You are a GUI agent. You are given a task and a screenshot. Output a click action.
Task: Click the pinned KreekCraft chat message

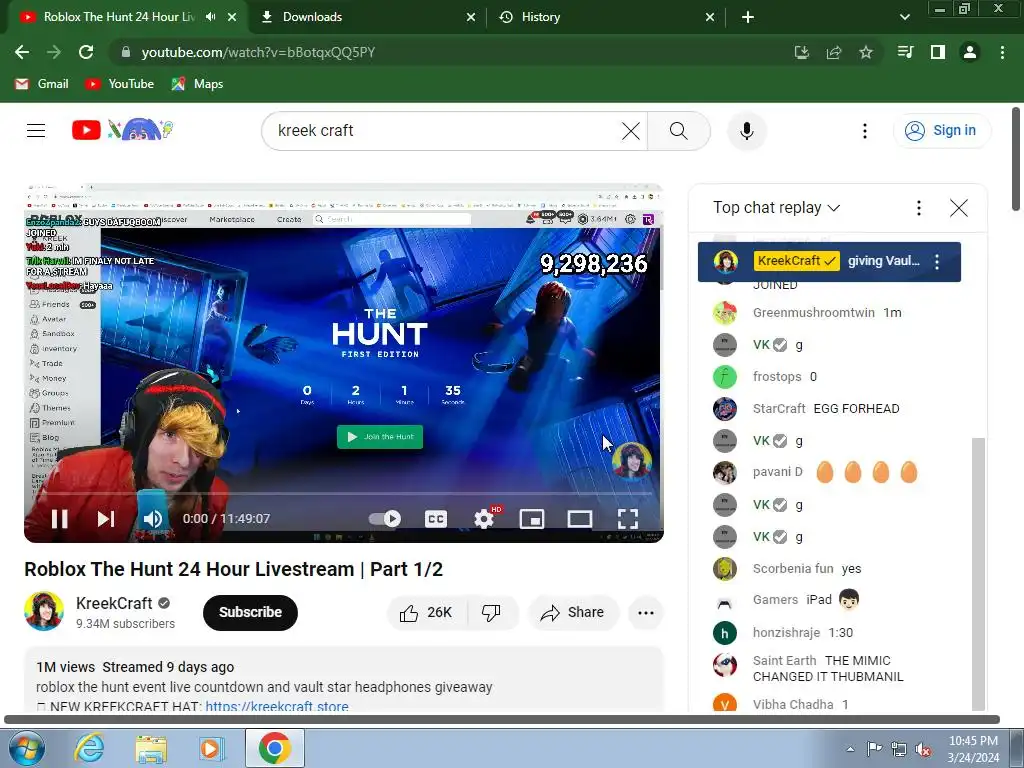coord(829,262)
